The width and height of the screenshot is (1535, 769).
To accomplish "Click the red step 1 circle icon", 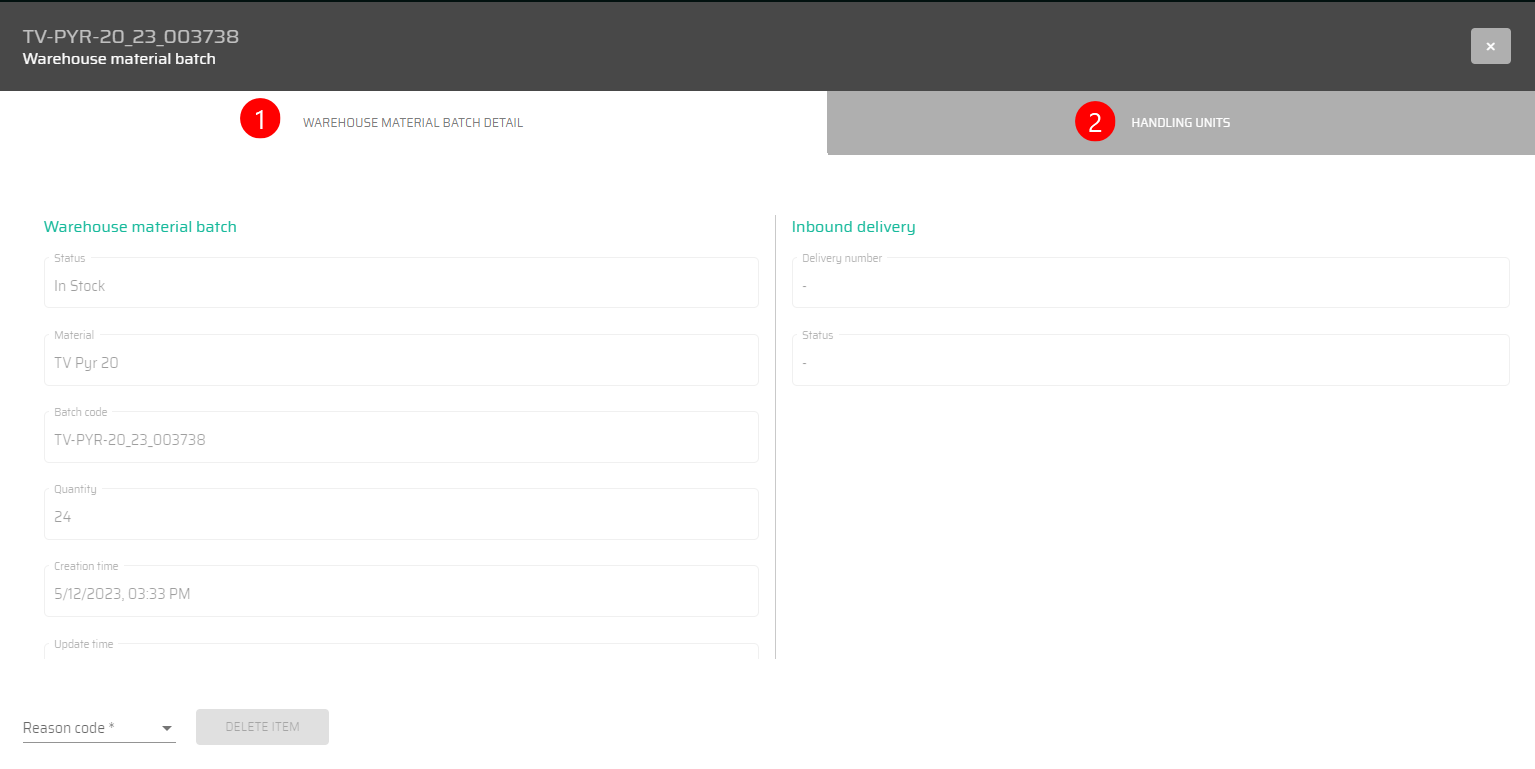I will 260,121.
